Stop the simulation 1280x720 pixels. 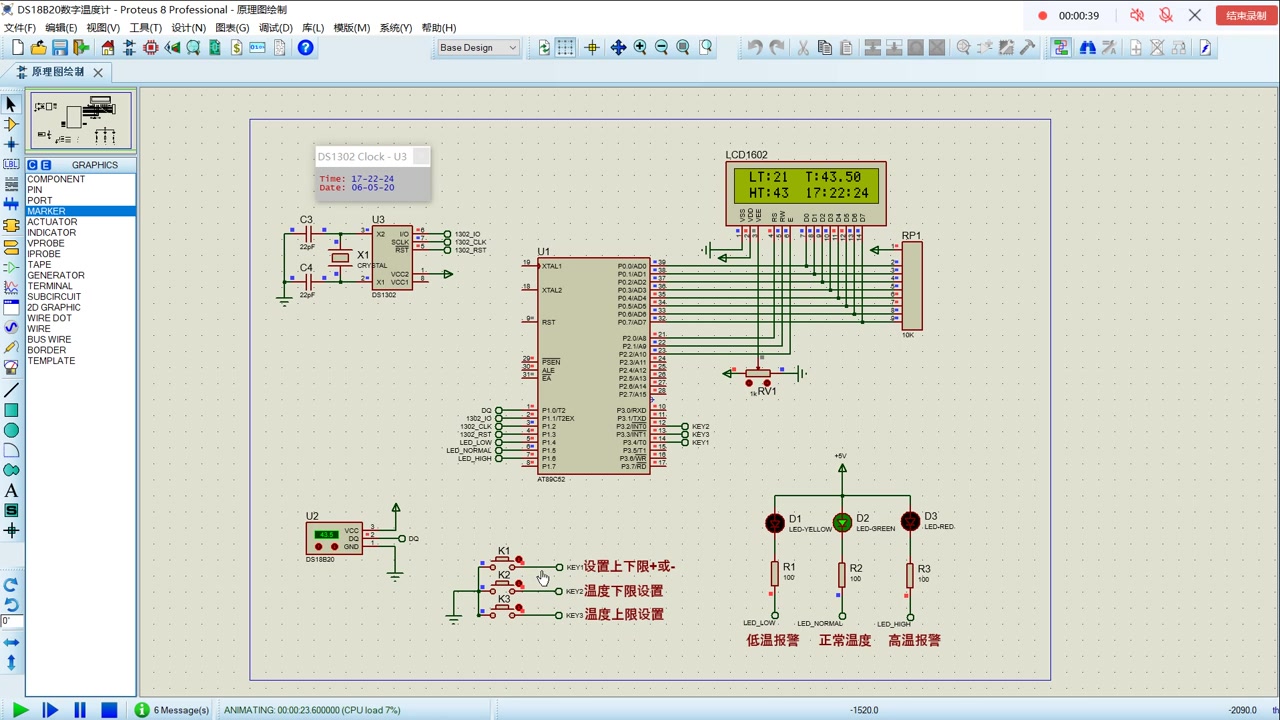pyautogui.click(x=109, y=710)
